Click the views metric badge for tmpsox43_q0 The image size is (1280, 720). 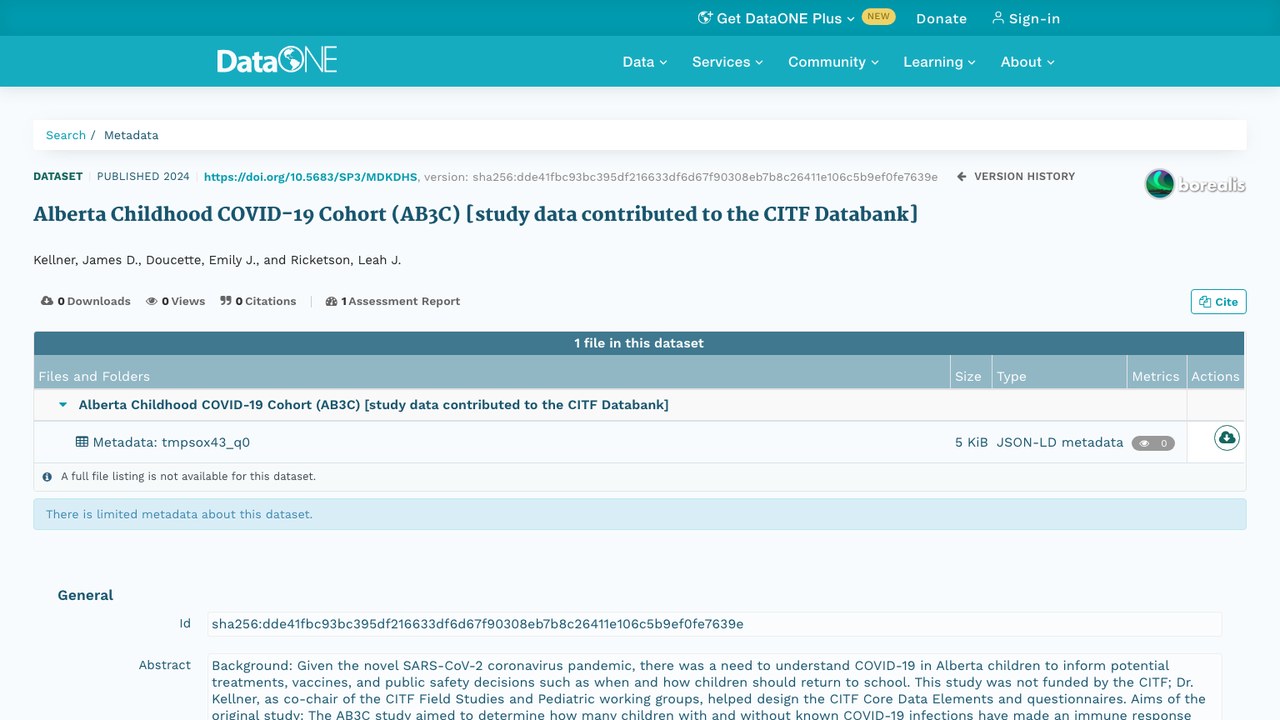[x=1153, y=443]
